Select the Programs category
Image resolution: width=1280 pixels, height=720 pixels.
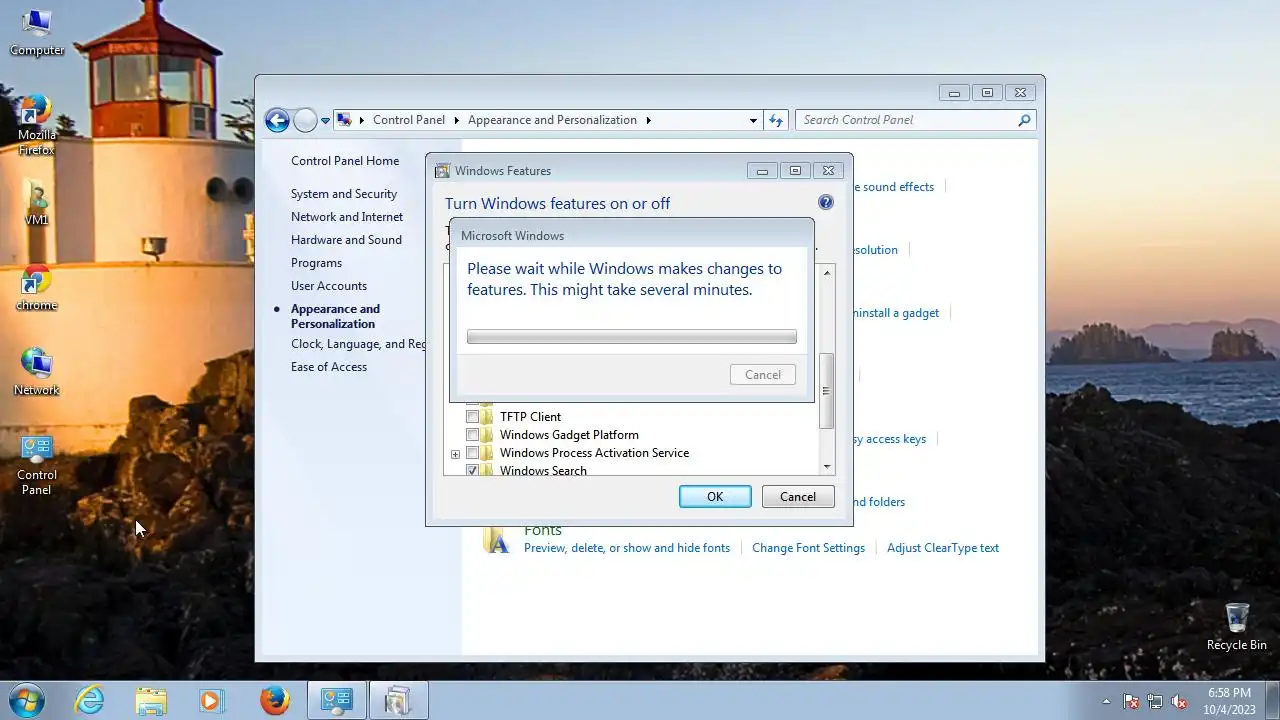[316, 263]
